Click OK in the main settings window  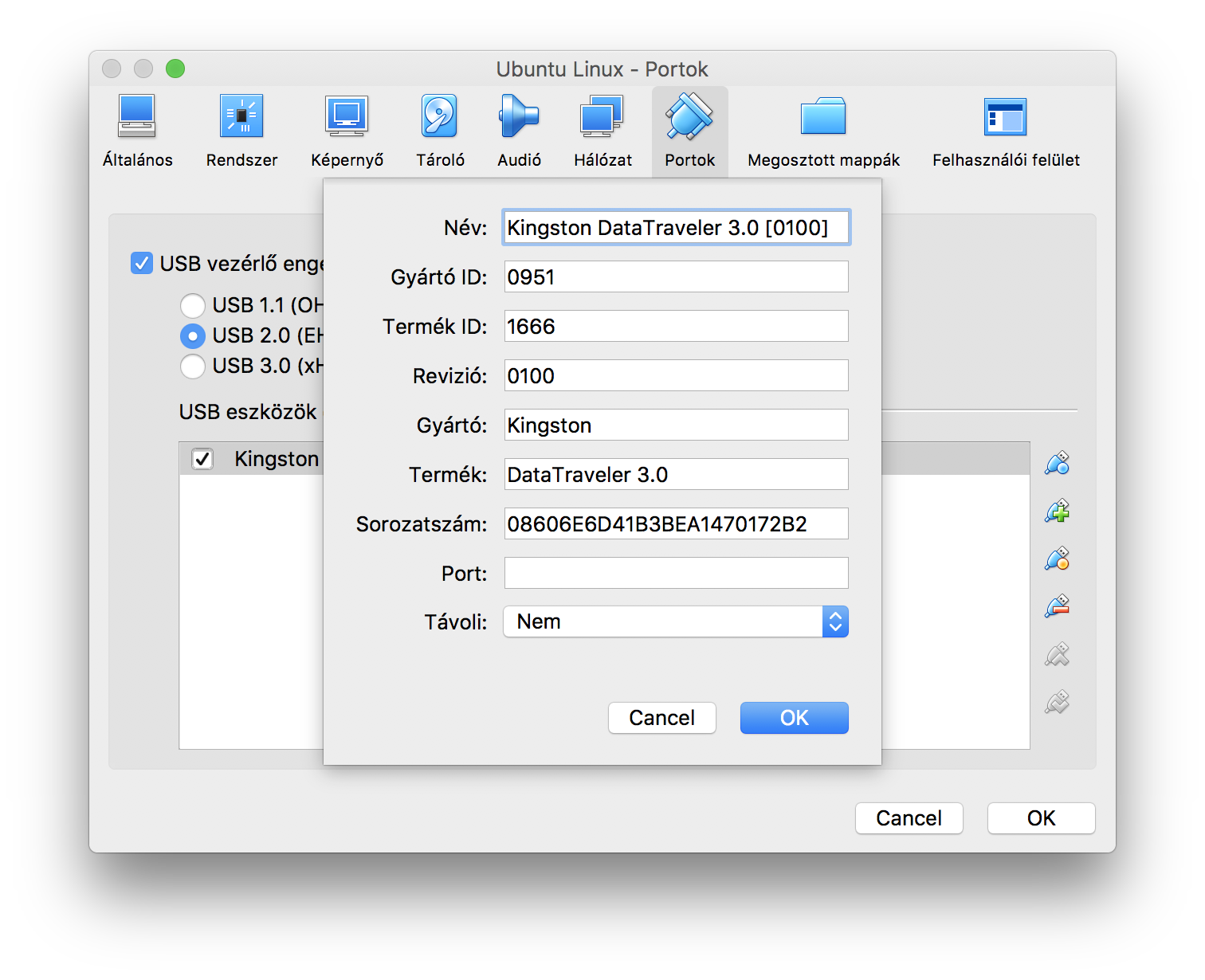point(1041,818)
